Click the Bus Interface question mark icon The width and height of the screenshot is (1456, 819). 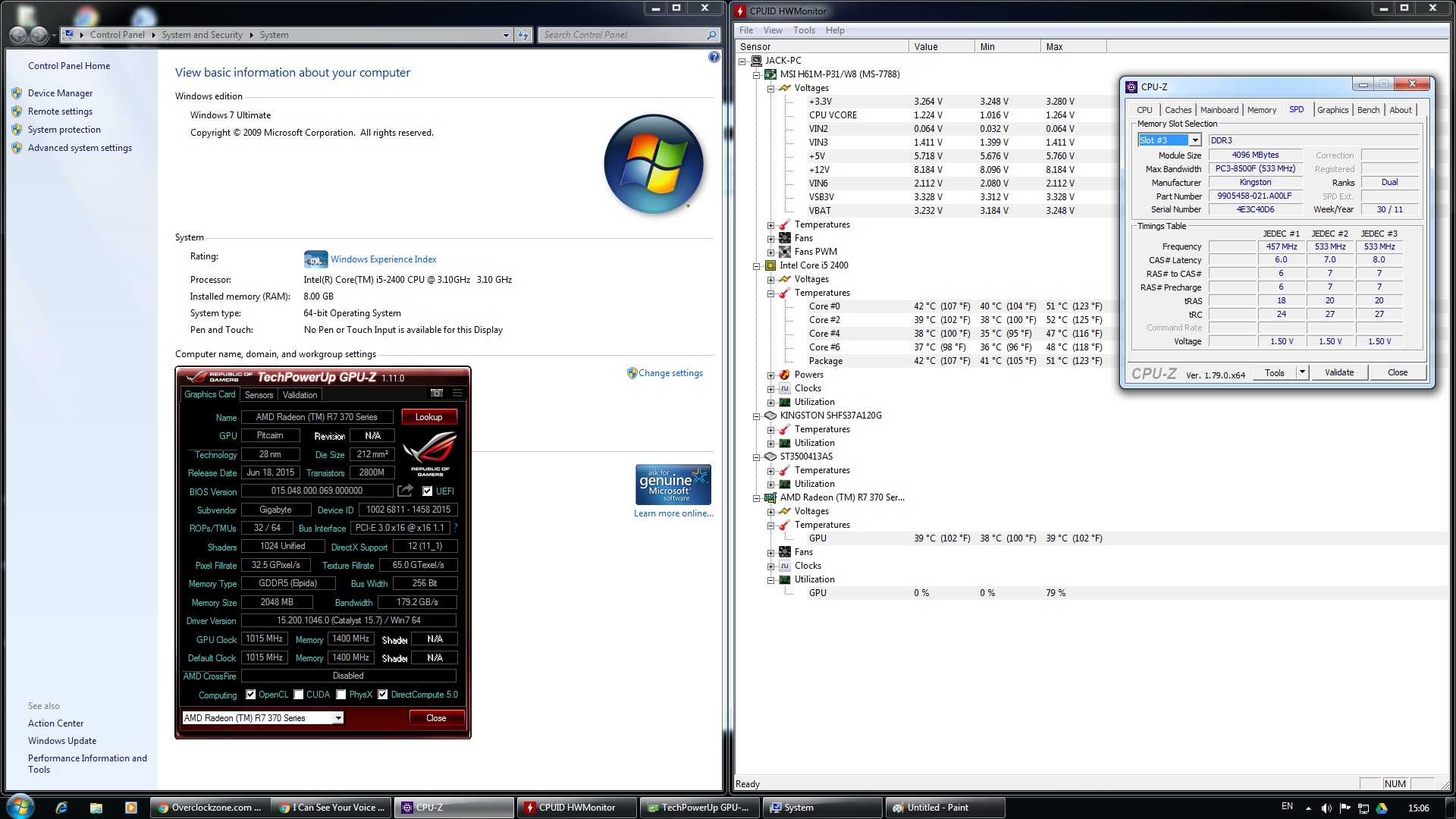pos(456,528)
